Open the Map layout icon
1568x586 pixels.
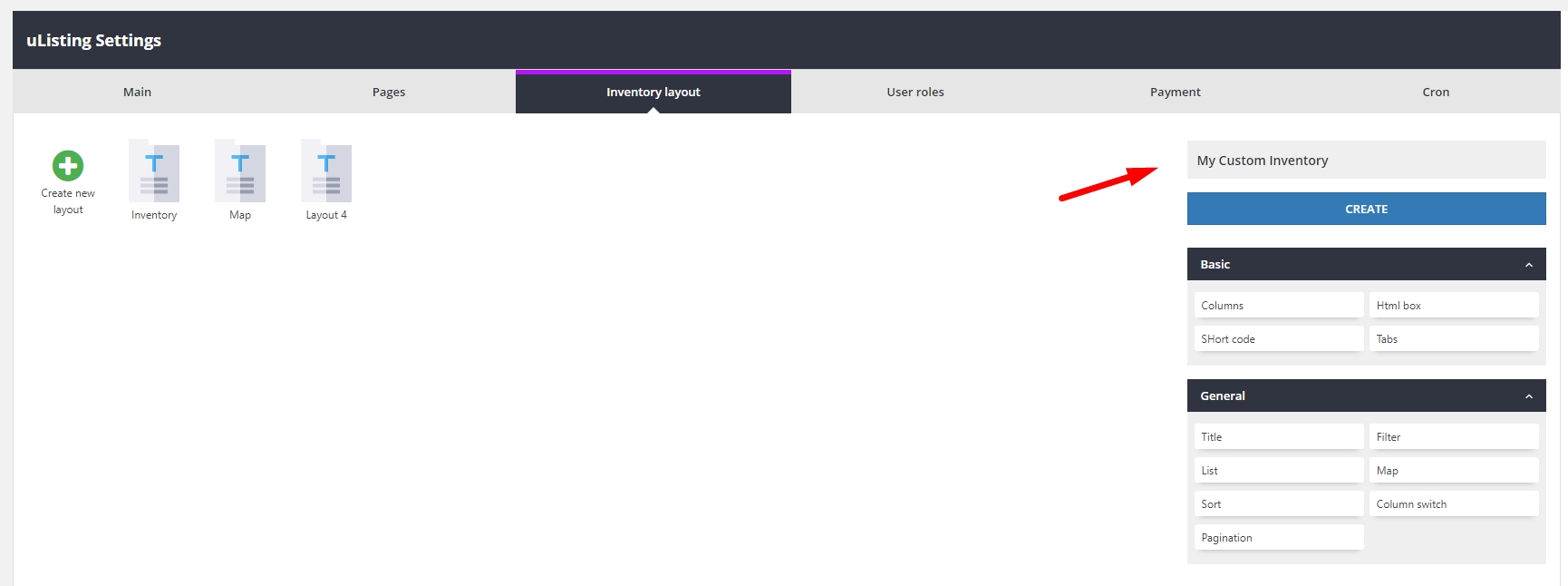[x=240, y=172]
